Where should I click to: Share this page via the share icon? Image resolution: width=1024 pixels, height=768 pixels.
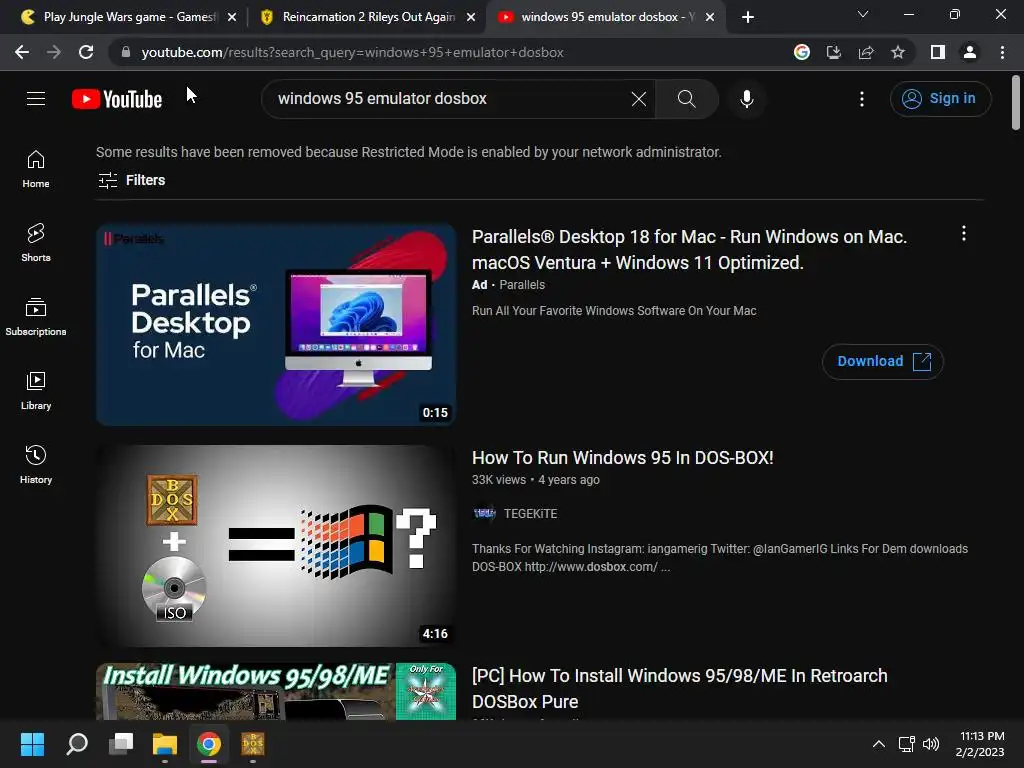tap(866, 52)
